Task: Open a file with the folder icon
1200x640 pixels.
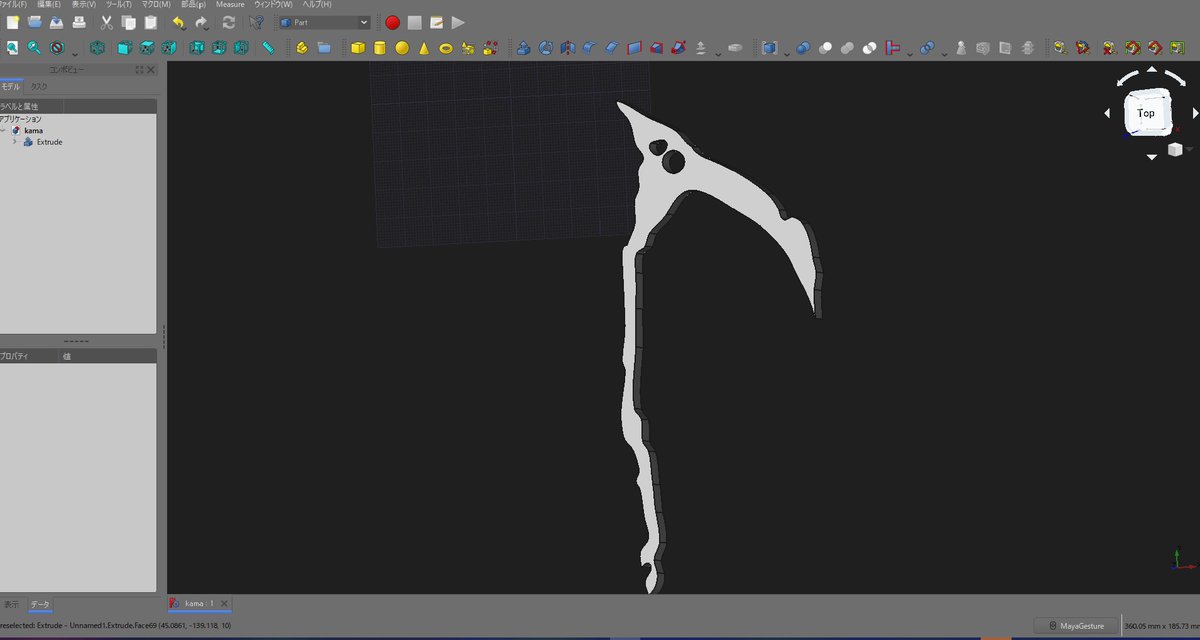Action: [35, 22]
